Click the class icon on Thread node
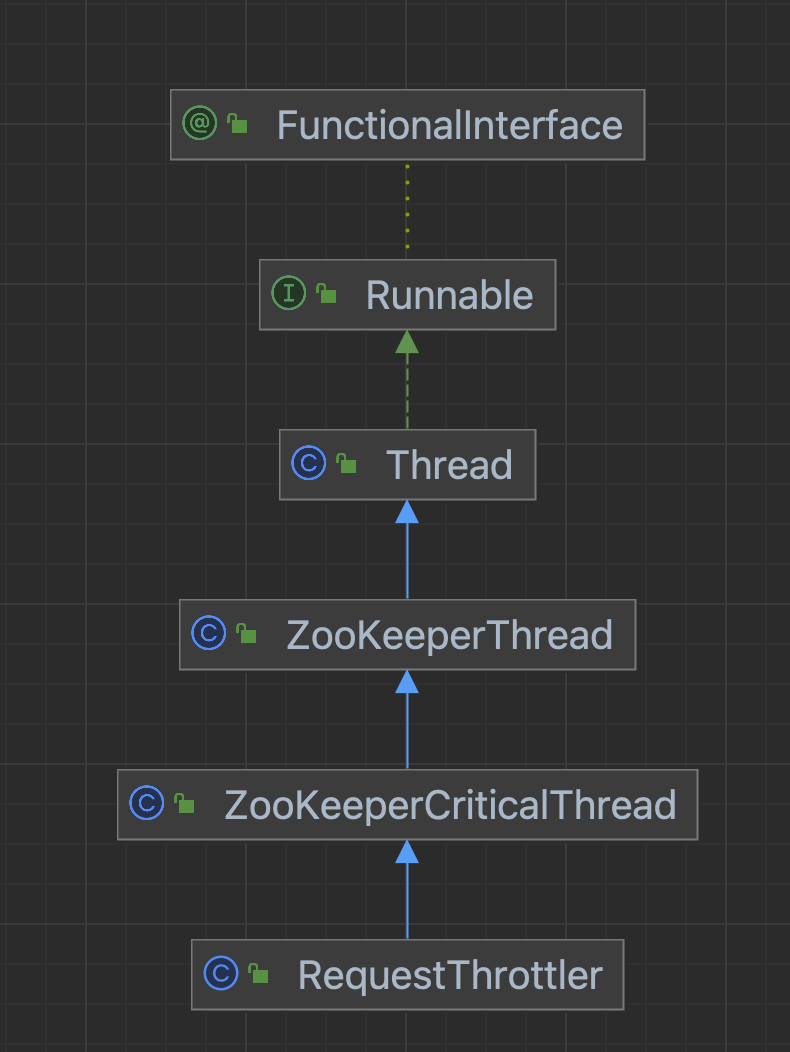 [308, 464]
